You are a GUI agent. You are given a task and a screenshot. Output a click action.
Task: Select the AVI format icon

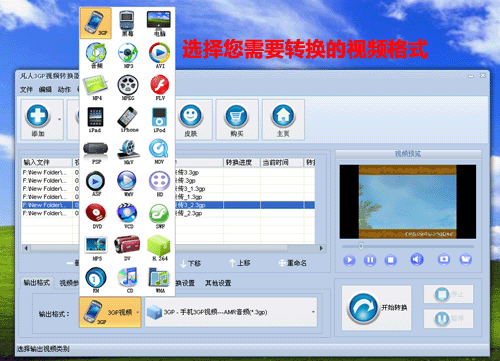pos(160,55)
